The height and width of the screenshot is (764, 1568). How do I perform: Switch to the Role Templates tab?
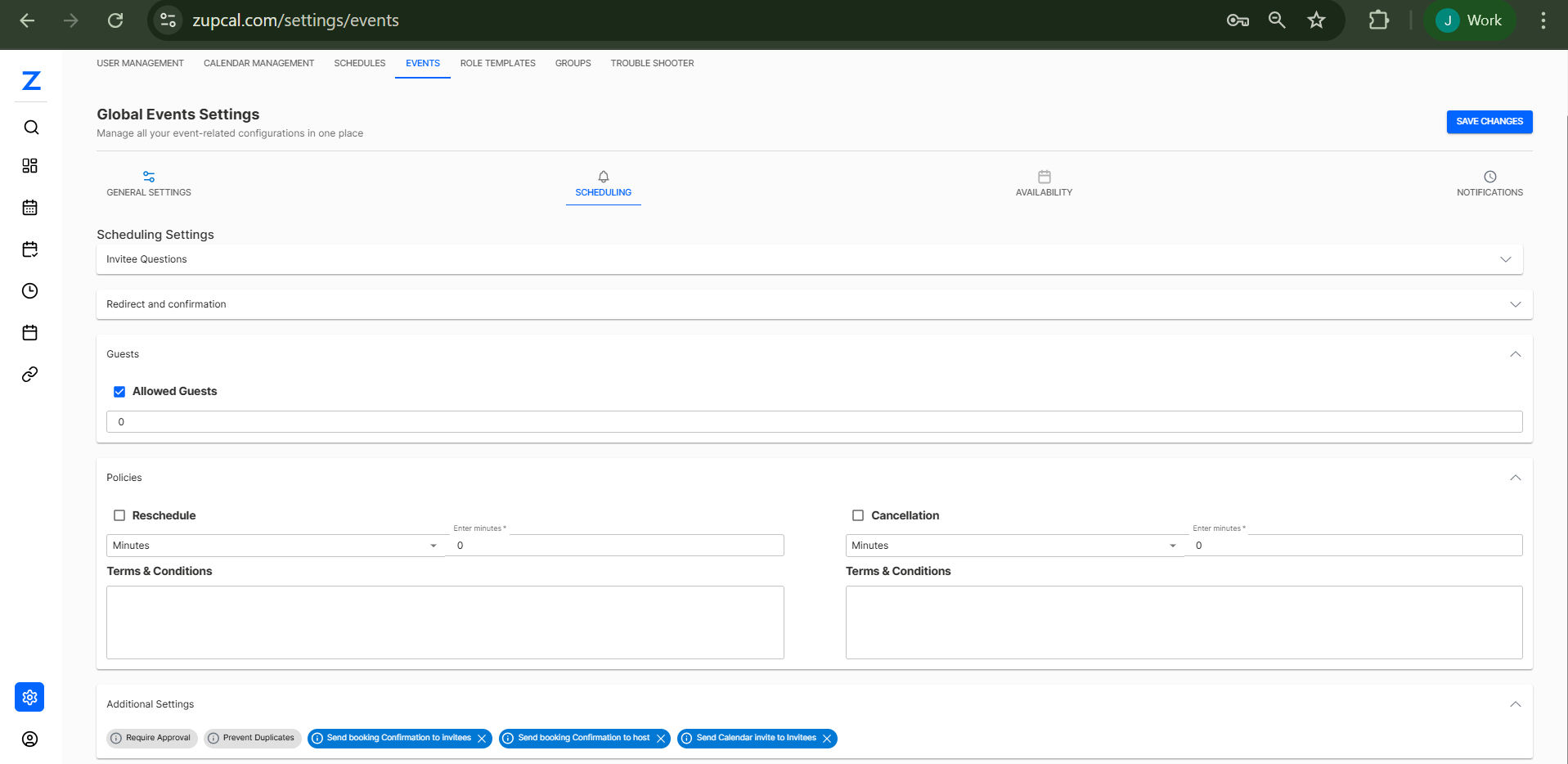(x=497, y=63)
